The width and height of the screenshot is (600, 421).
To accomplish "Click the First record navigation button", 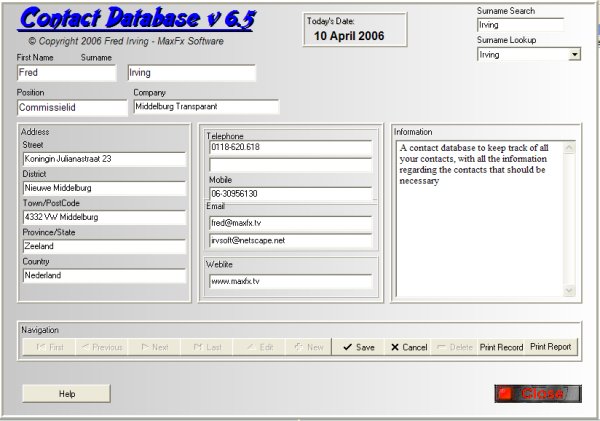I will pos(48,347).
